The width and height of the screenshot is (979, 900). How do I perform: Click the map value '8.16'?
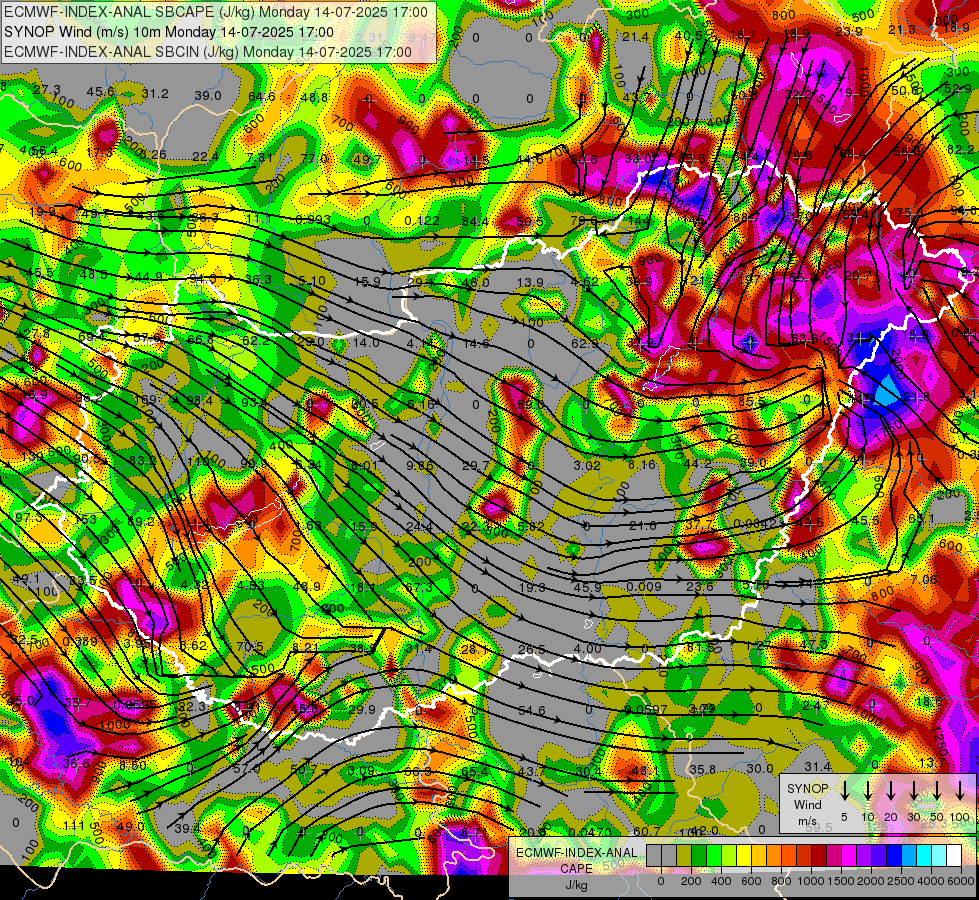tap(642, 464)
